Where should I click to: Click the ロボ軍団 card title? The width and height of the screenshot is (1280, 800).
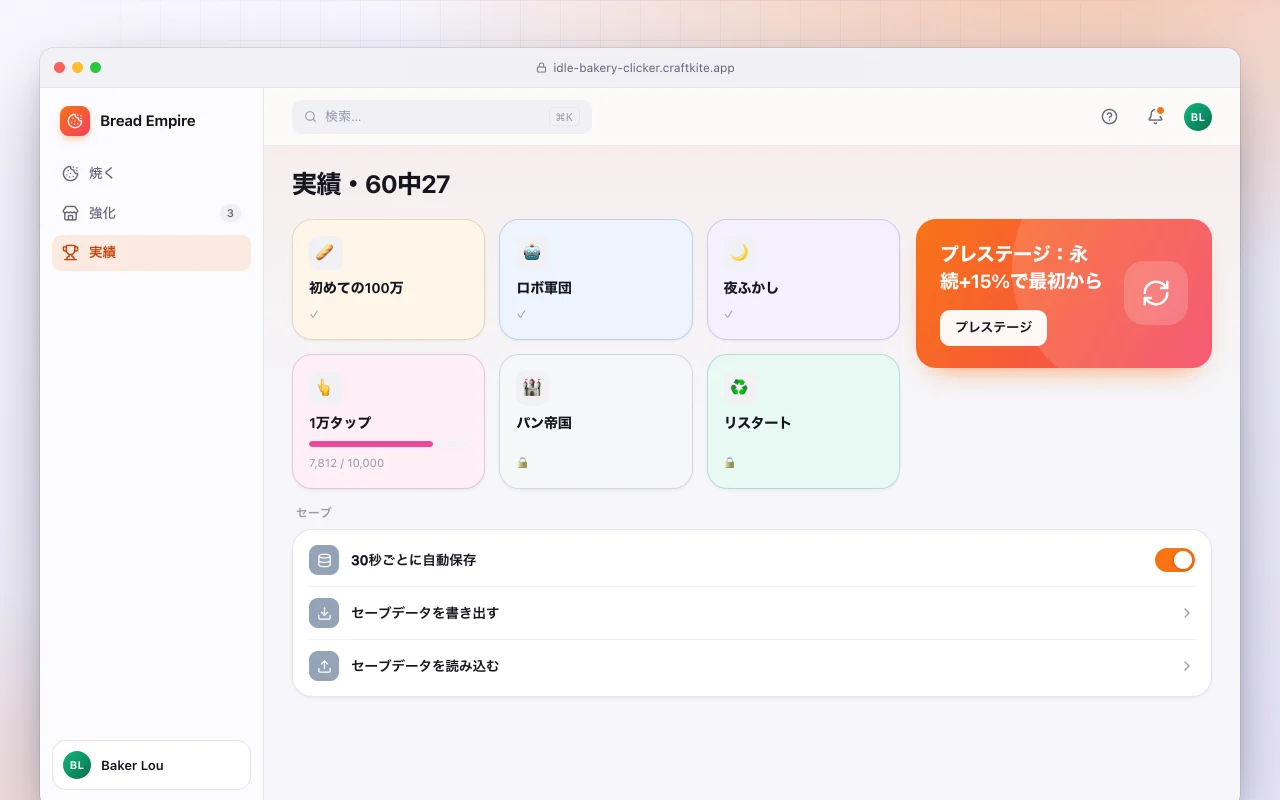[x=544, y=288]
